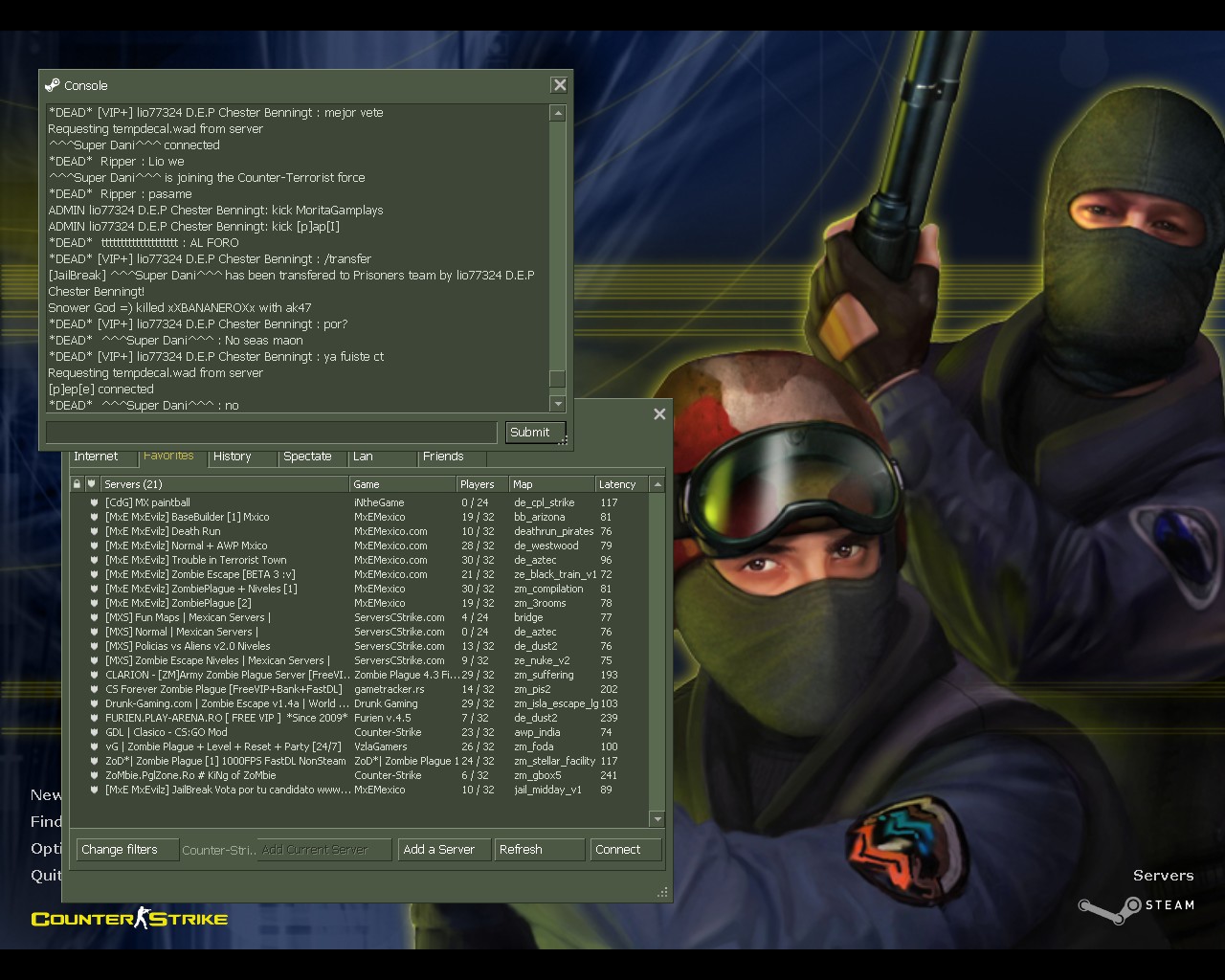Click the shield icon beside CS Forever Zombie Plague
1225x980 pixels.
pyautogui.click(x=95, y=689)
